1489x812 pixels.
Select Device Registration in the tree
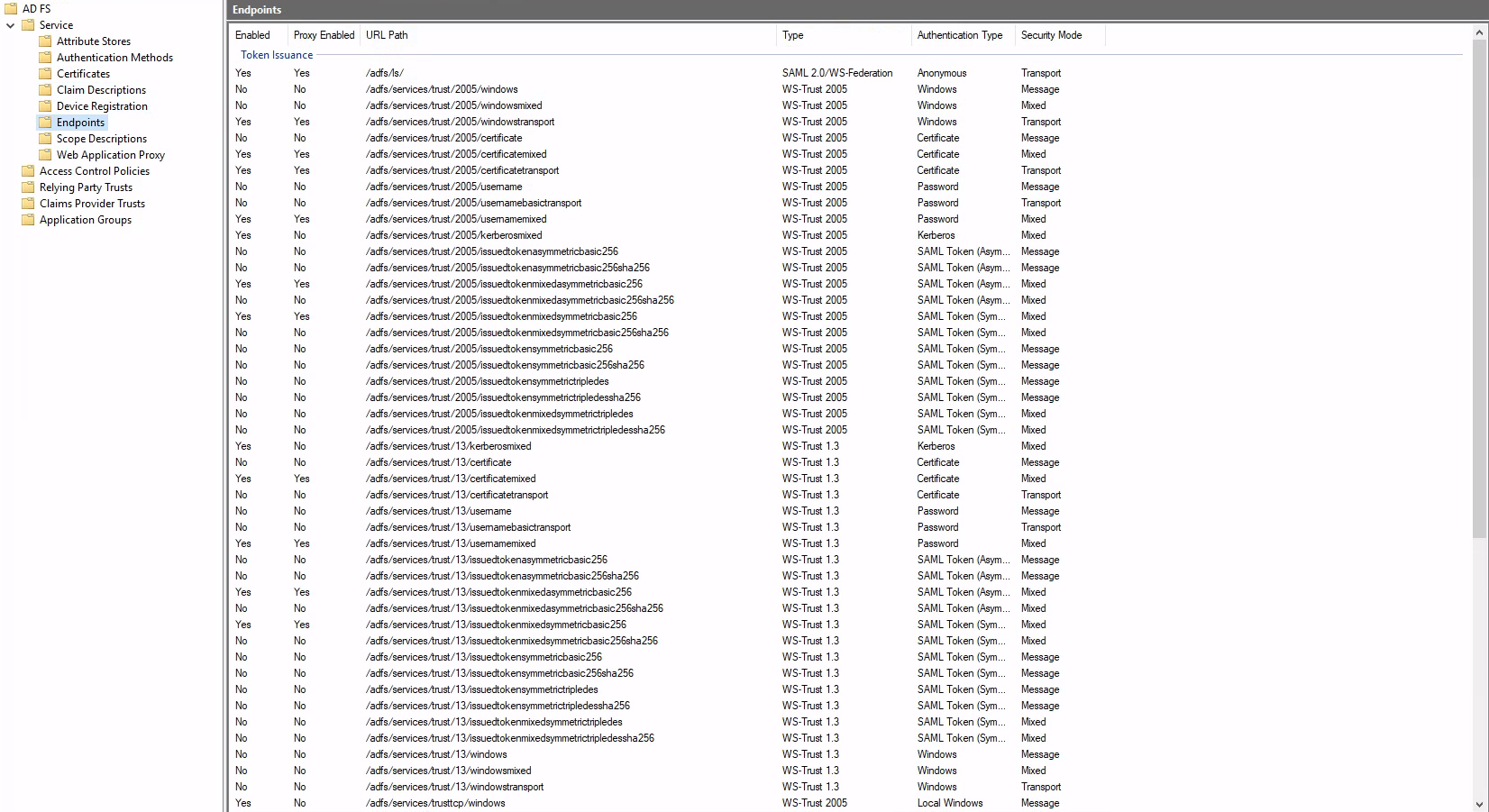coord(102,105)
